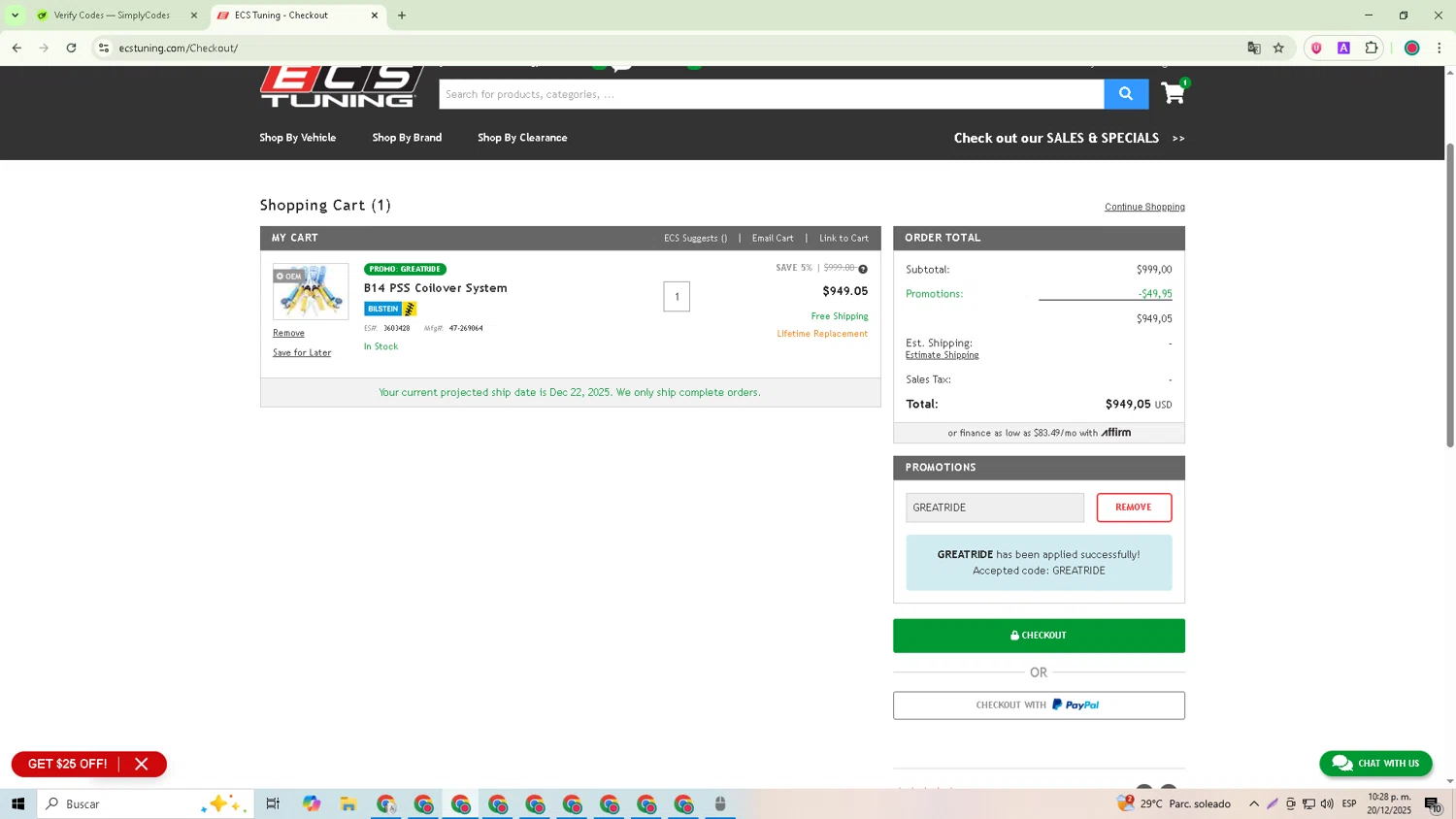Open the network icon in system tray
Viewport: 1456px width, 819px height.
coord(1308,804)
